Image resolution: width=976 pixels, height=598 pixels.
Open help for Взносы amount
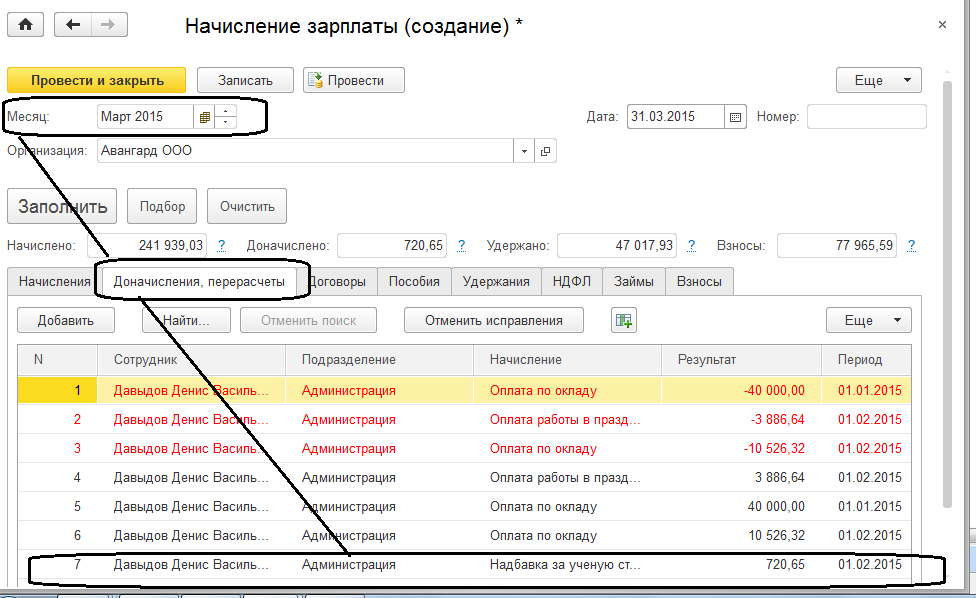pyautogui.click(x=911, y=245)
